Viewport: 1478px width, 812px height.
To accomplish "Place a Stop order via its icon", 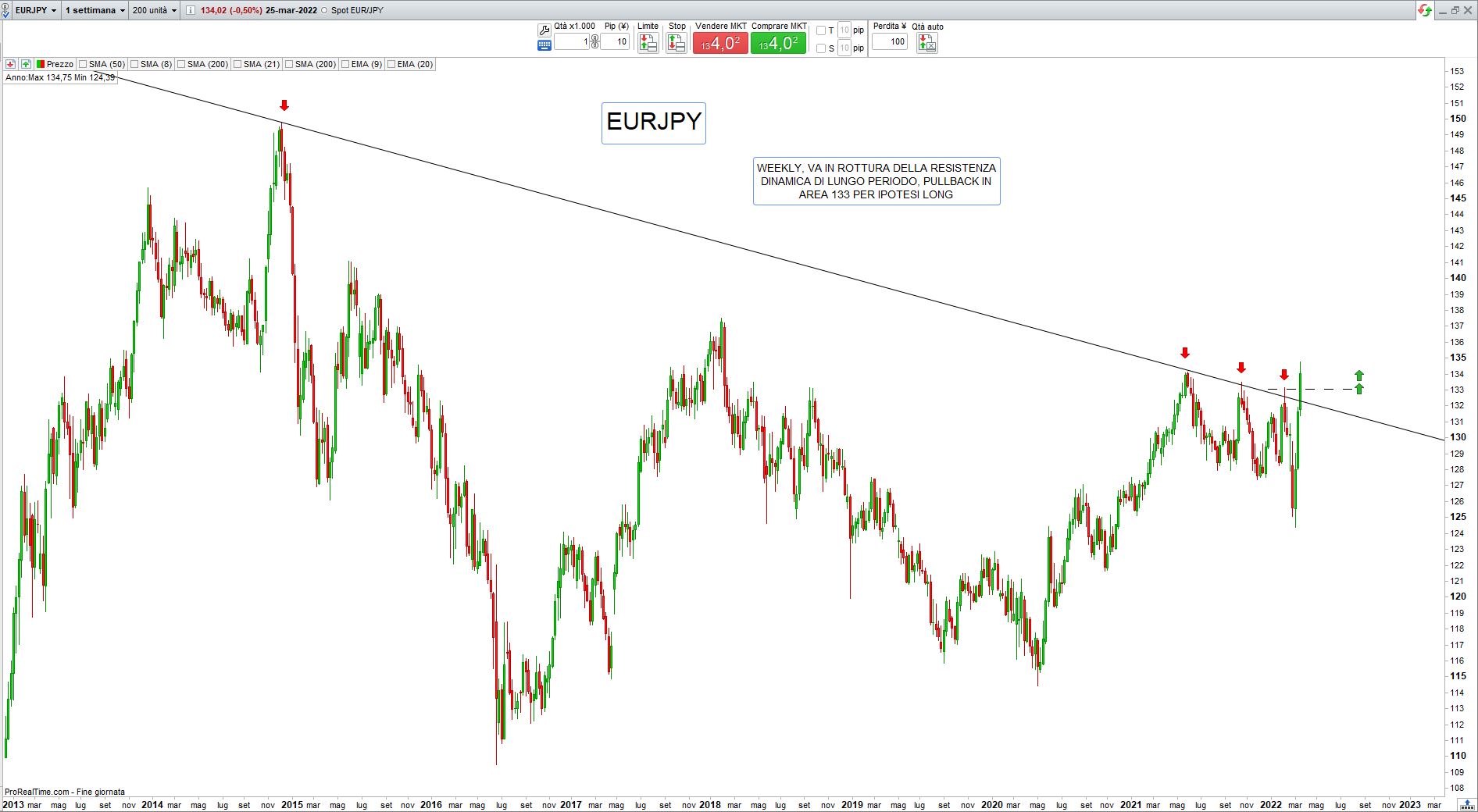I will [677, 44].
